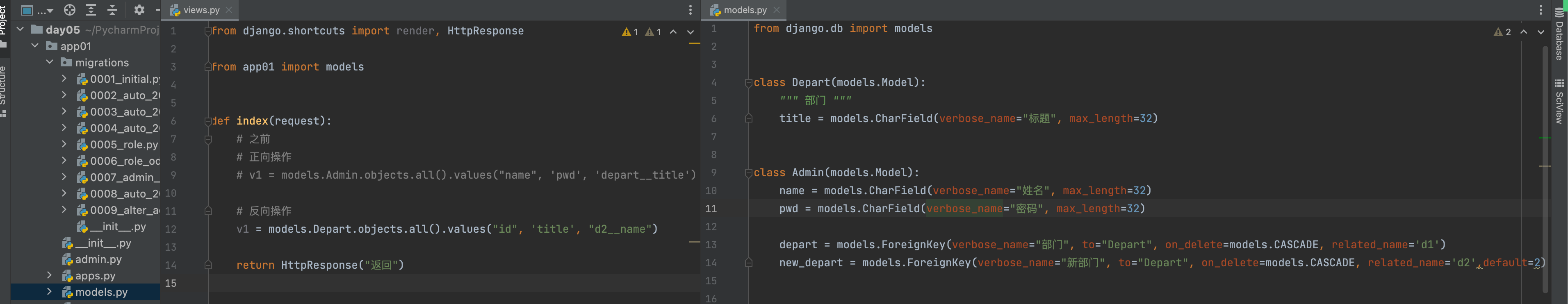Screen dimensions: 1568x304
Task: Go to previous highlighted error in views.py
Action: pos(673,32)
